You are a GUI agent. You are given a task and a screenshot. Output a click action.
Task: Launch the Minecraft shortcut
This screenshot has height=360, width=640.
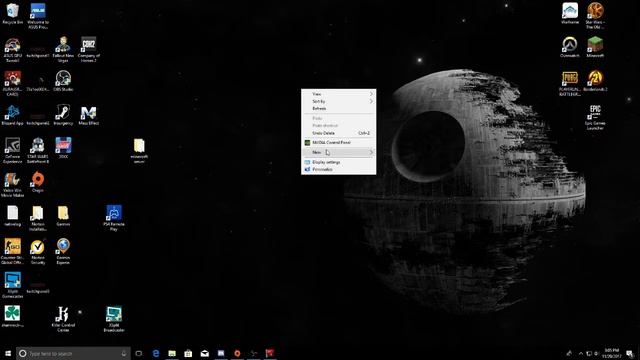[595, 47]
